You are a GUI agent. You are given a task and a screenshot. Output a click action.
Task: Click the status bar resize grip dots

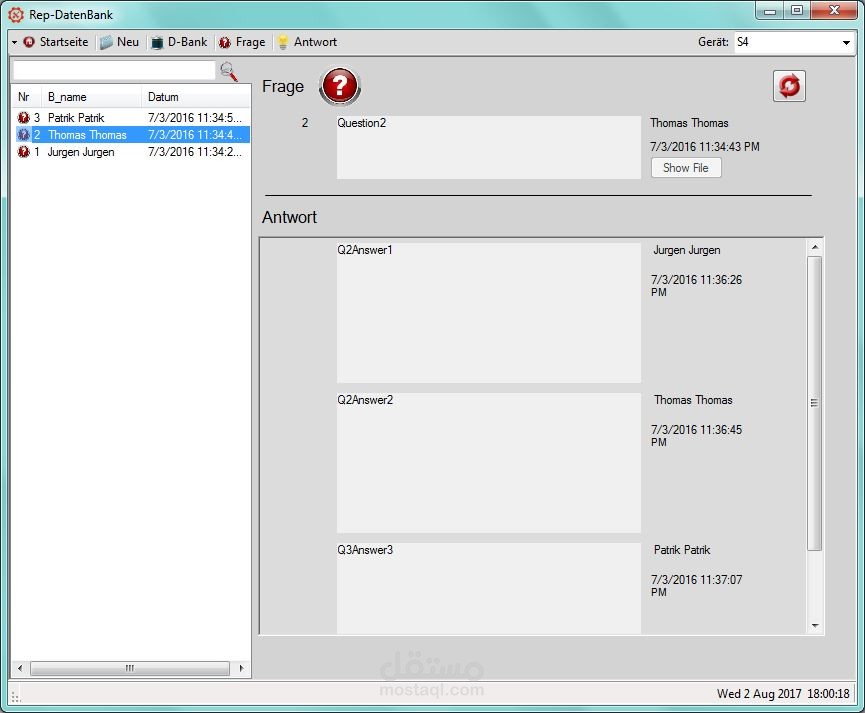(15, 697)
